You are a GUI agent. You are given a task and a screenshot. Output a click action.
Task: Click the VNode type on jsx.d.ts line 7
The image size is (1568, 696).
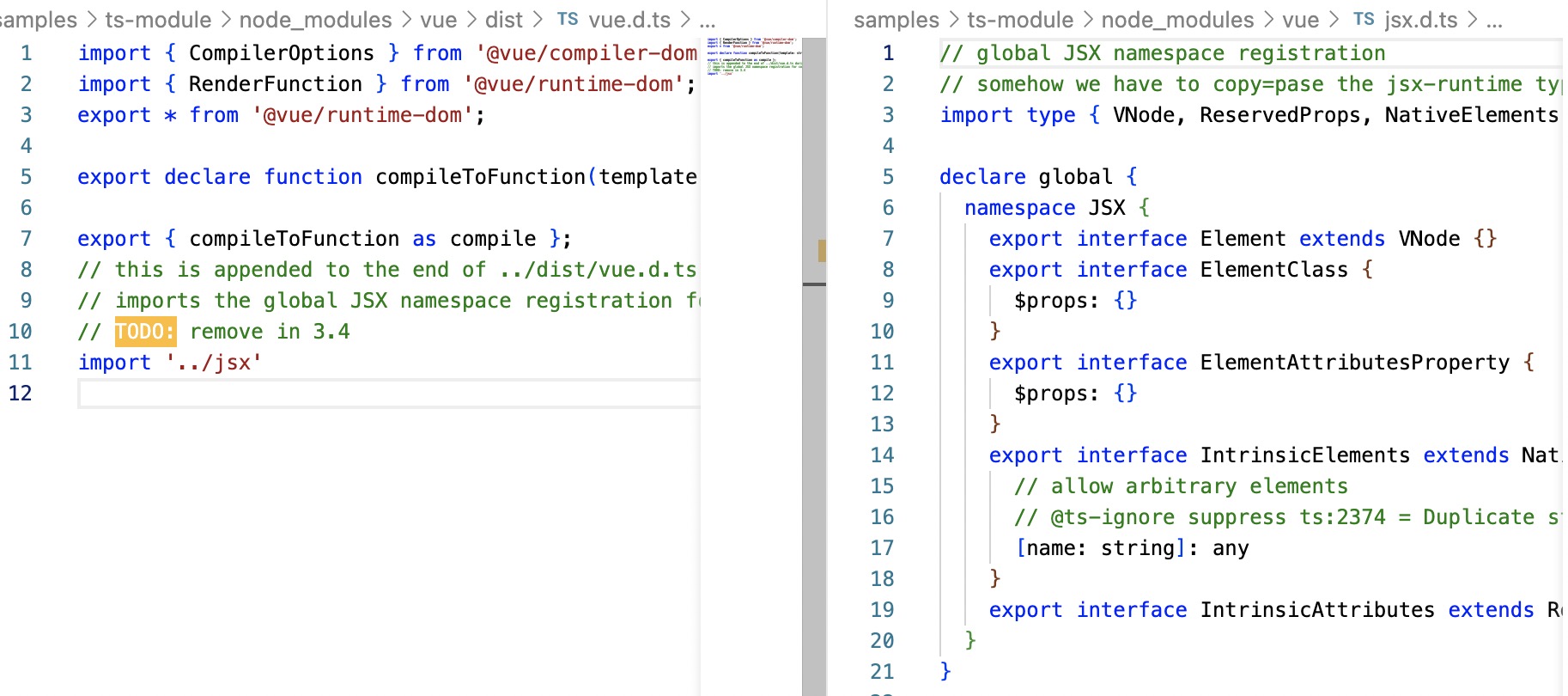(x=1429, y=239)
